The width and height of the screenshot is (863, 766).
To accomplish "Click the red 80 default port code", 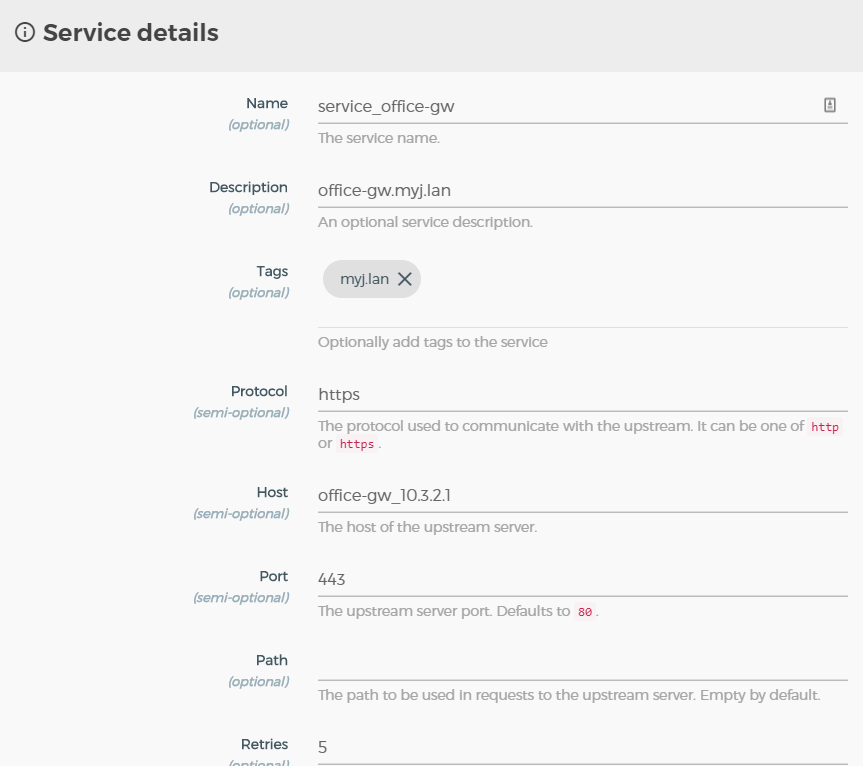I will (x=585, y=612).
